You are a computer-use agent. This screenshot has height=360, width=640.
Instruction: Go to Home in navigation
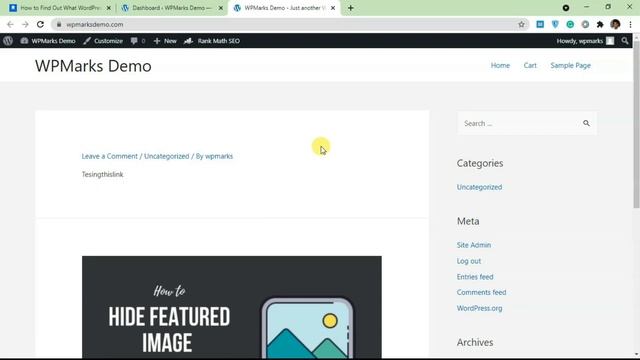click(500, 65)
